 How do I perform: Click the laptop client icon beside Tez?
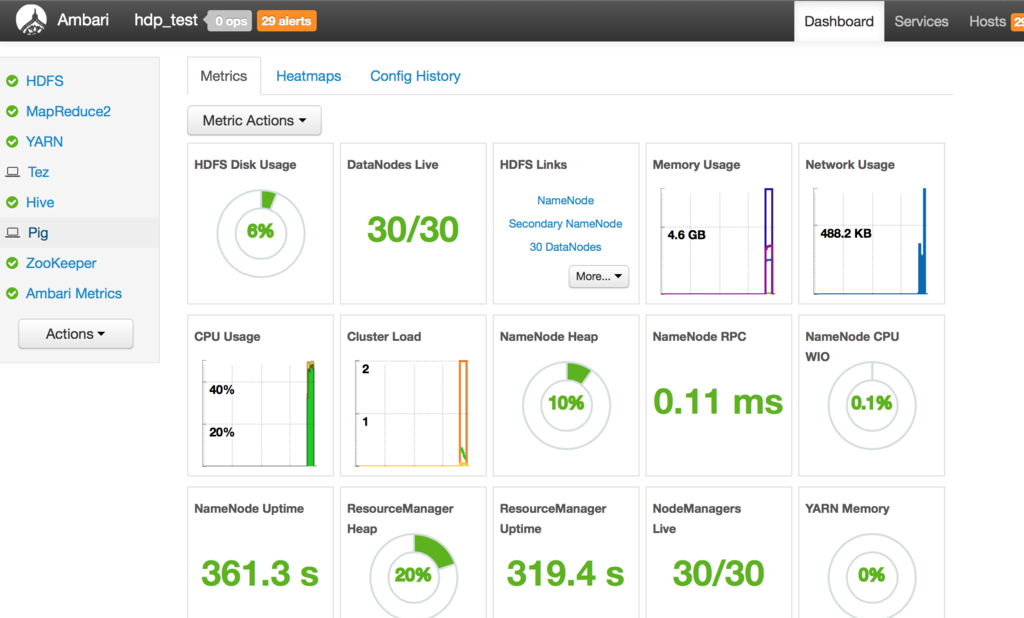12,172
